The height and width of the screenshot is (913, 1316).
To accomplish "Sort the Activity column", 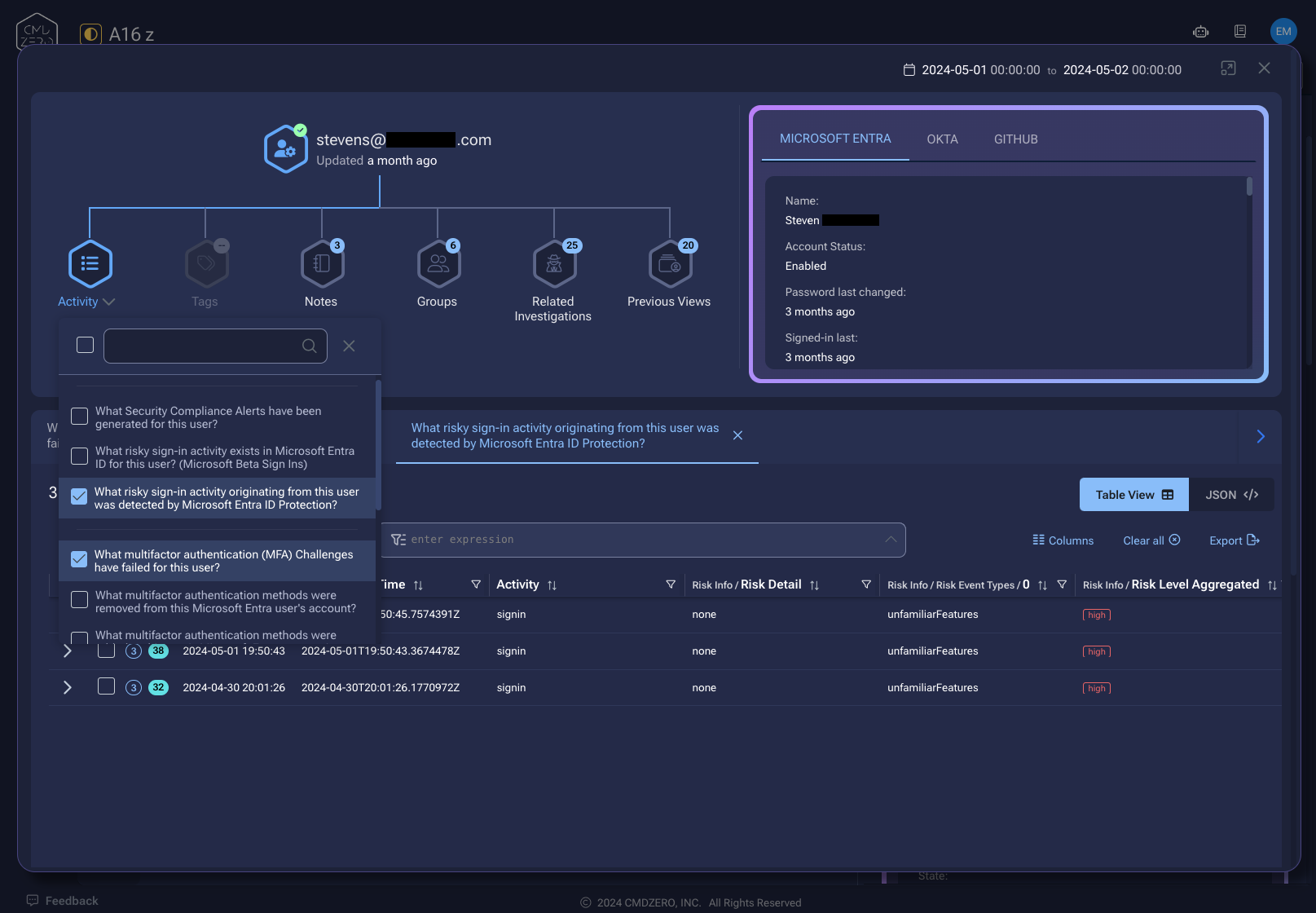I will point(552,585).
